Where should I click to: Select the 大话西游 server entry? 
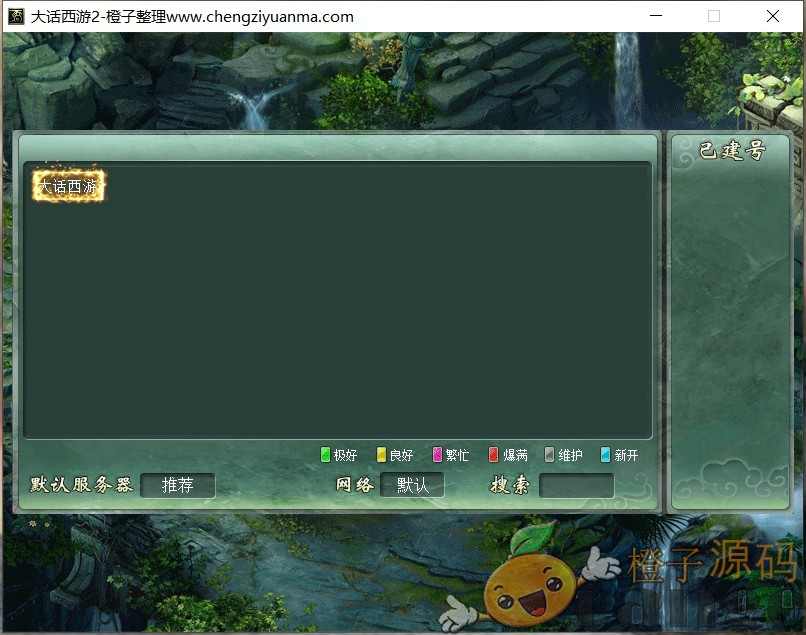pos(68,187)
